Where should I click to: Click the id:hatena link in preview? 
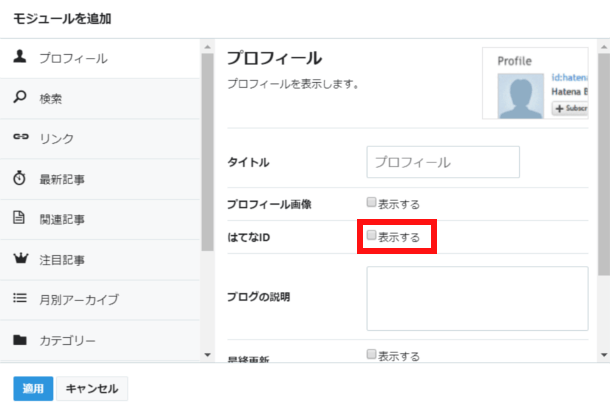coord(570,77)
